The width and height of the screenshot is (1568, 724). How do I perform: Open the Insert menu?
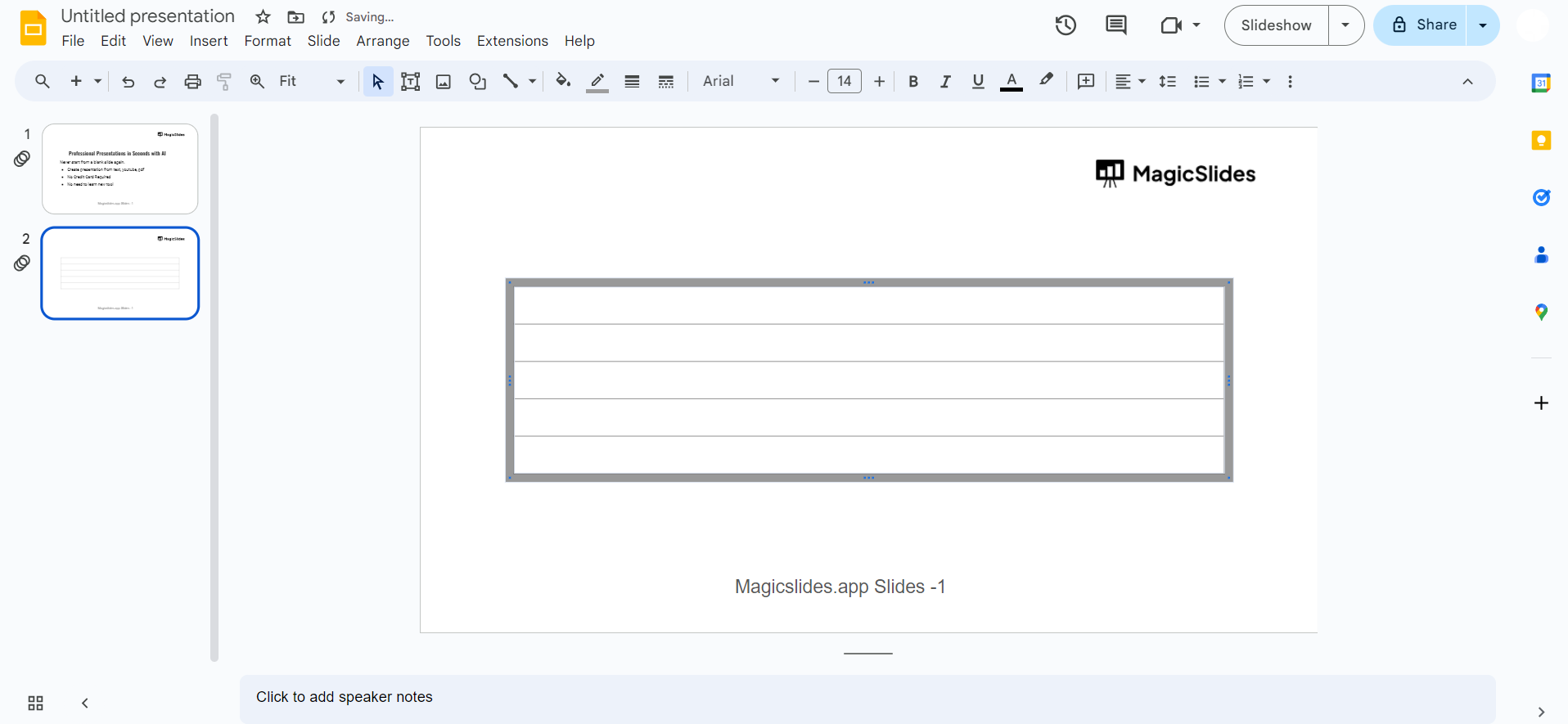[209, 41]
